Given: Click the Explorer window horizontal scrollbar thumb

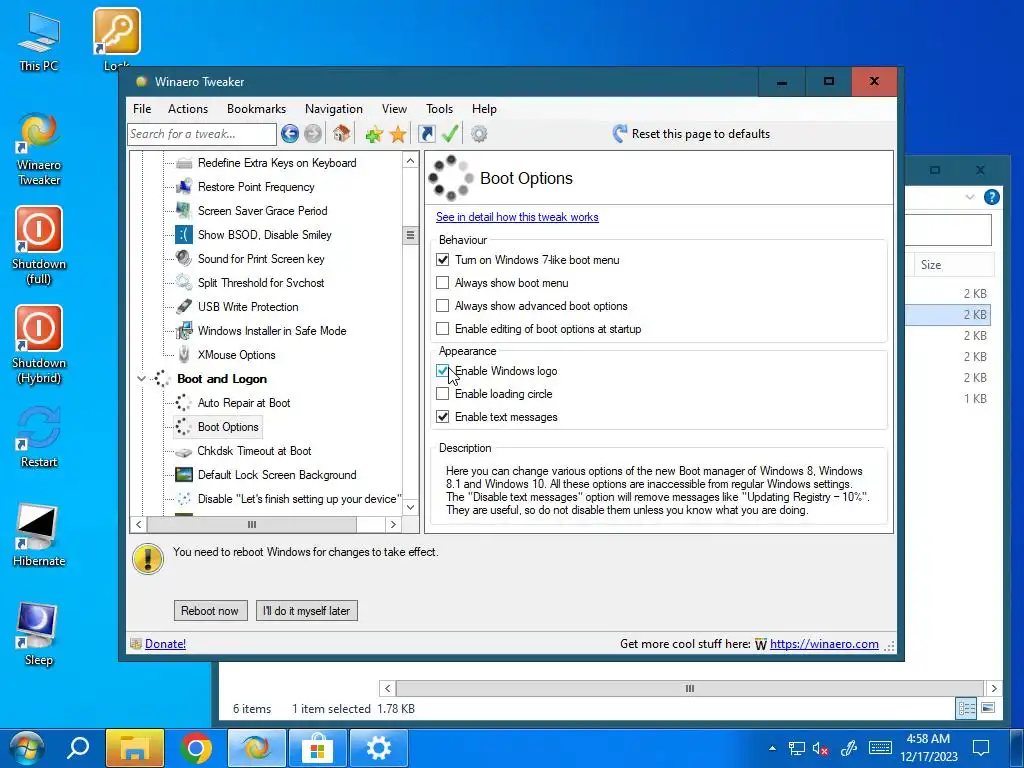Looking at the screenshot, I should click(690, 688).
